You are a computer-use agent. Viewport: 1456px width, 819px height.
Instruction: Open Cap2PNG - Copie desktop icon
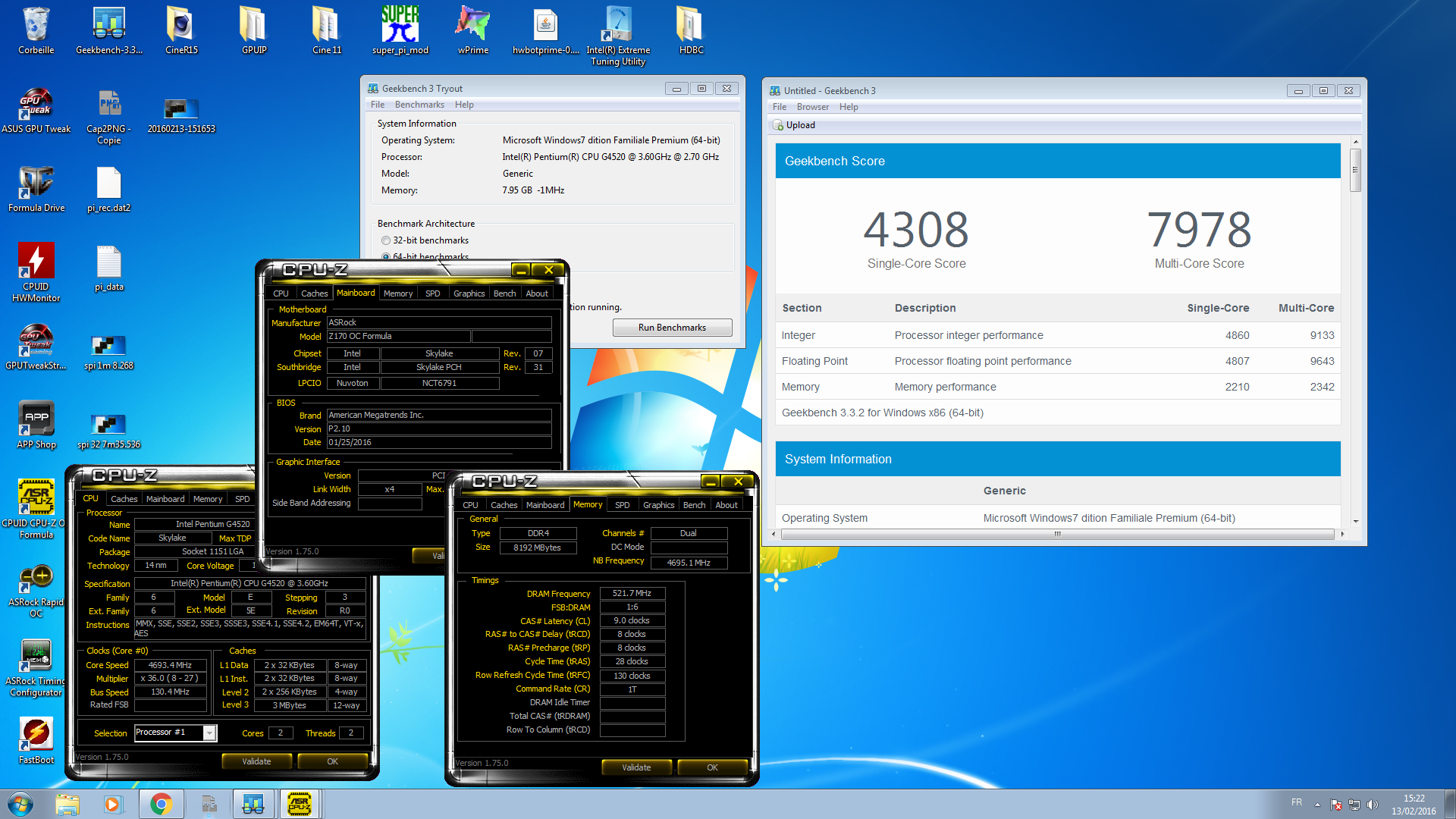tap(109, 117)
